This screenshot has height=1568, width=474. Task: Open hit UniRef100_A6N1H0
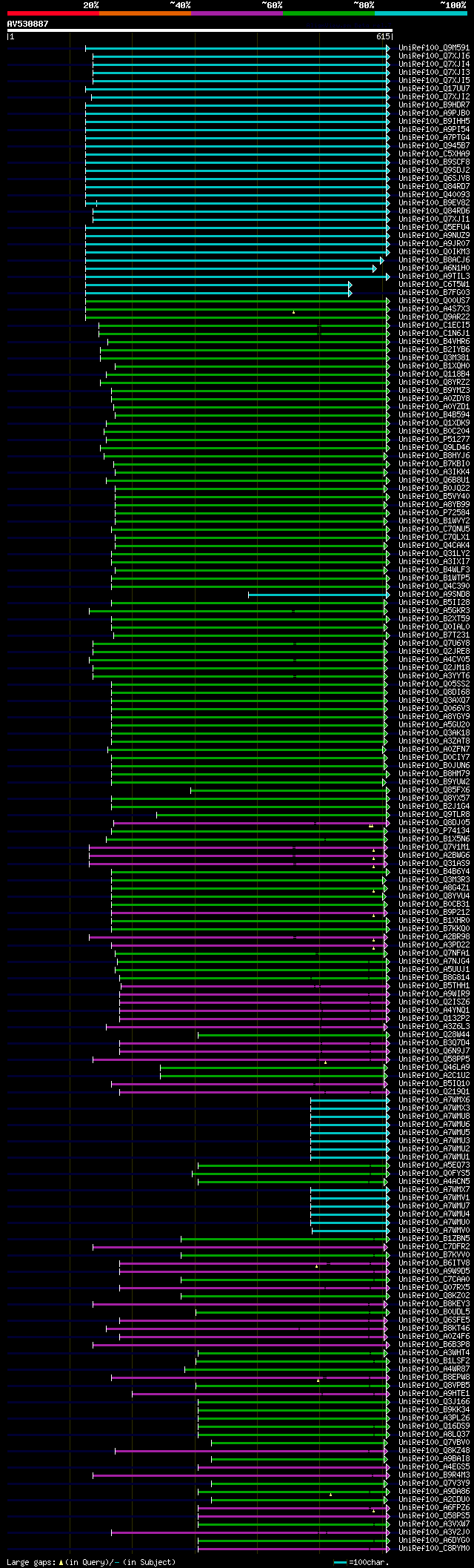click(x=434, y=268)
